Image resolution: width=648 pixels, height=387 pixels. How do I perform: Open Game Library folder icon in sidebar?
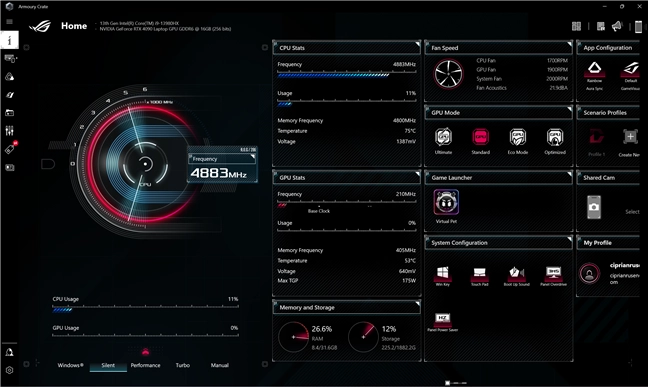tap(10, 113)
